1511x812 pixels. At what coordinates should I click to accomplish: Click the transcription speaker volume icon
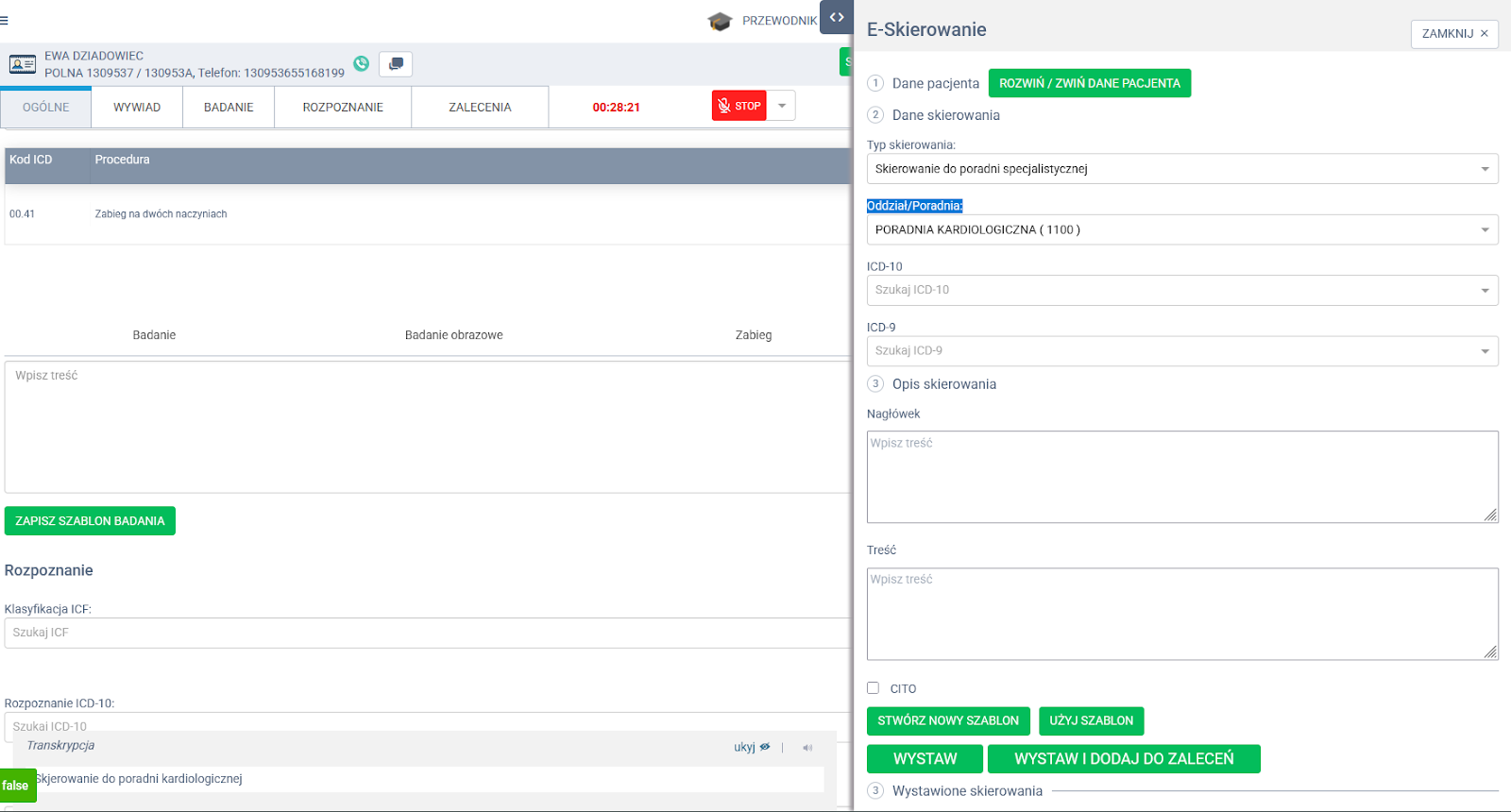click(807, 748)
